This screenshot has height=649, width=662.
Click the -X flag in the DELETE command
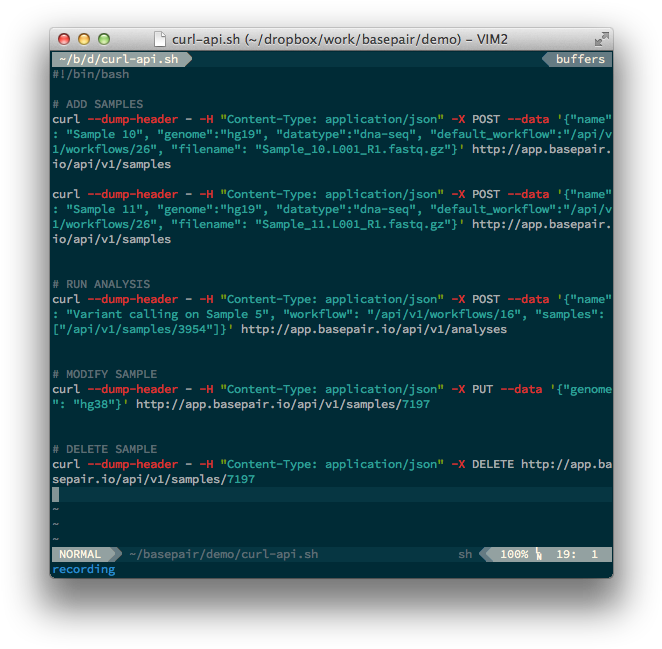458,464
